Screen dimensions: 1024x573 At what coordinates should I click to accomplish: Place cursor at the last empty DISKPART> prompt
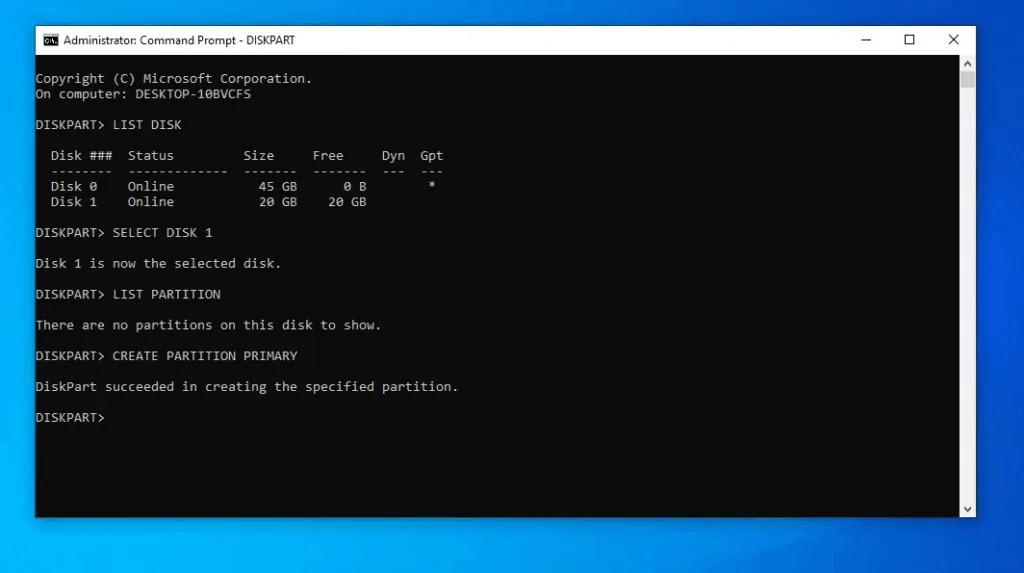coord(110,417)
